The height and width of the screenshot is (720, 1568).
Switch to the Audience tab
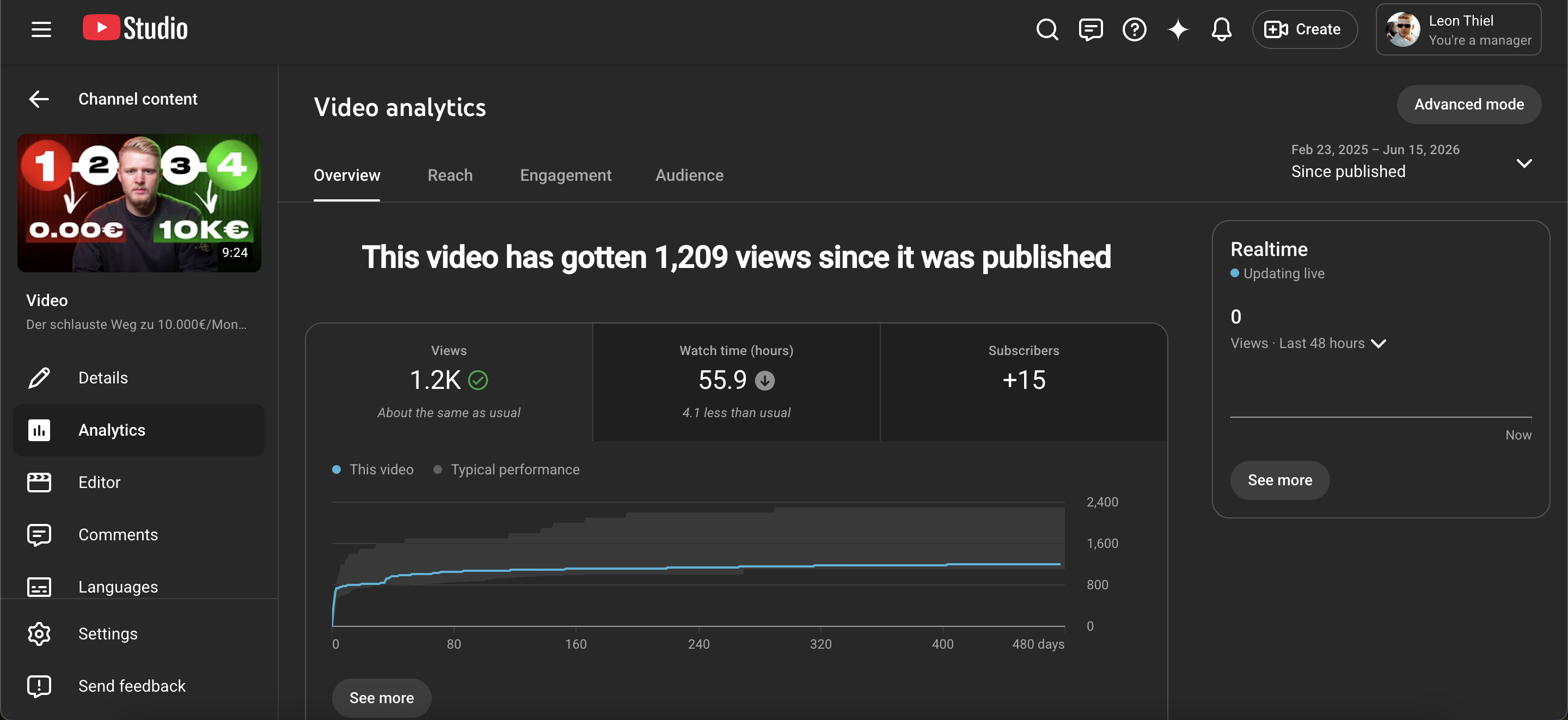689,175
